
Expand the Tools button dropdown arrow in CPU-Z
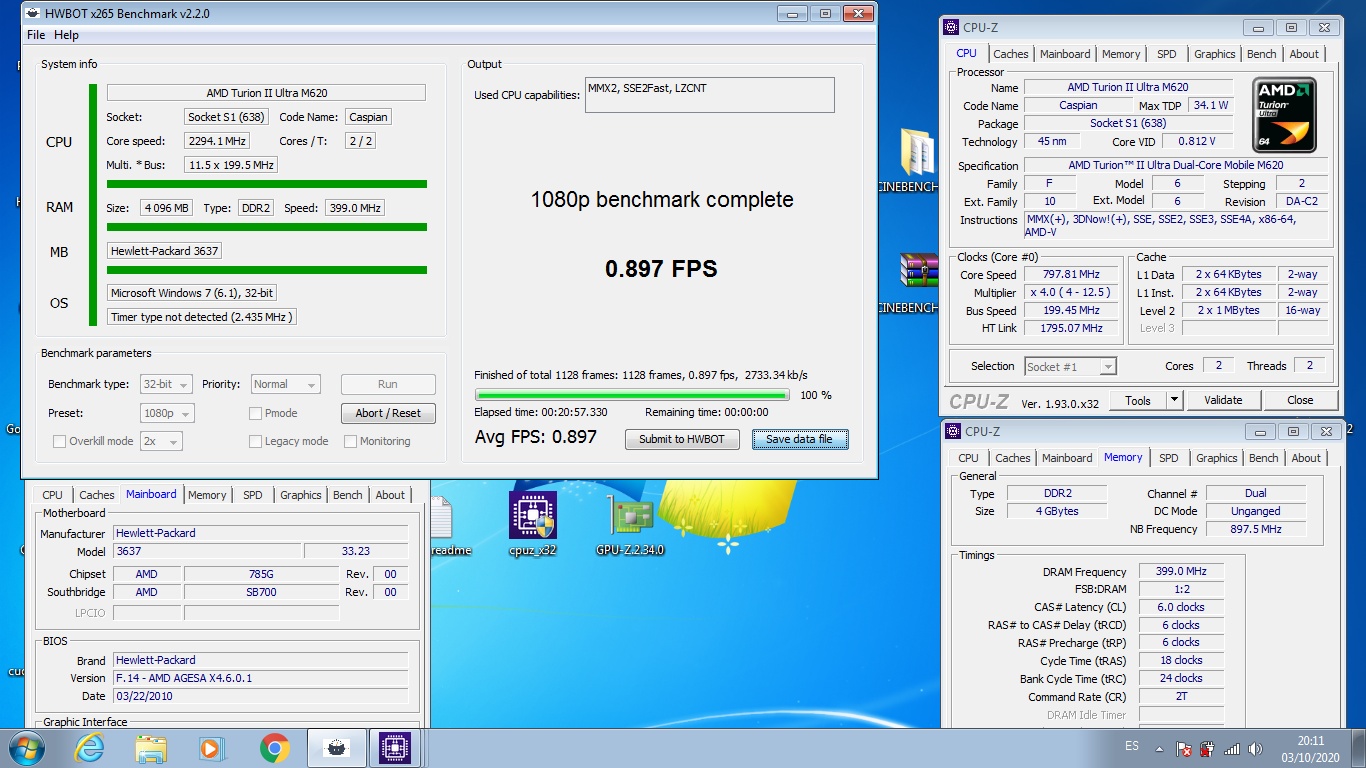click(1174, 400)
